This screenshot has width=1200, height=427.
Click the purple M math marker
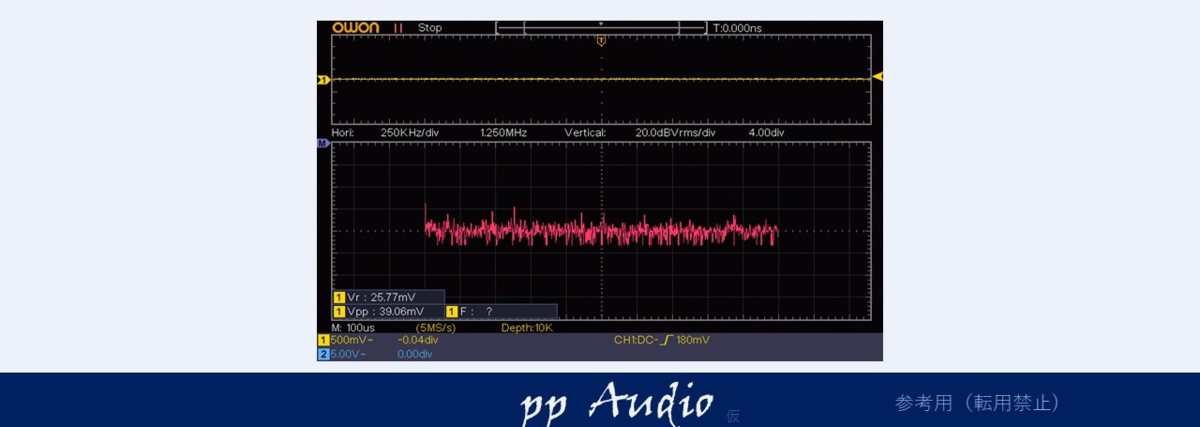pos(322,144)
